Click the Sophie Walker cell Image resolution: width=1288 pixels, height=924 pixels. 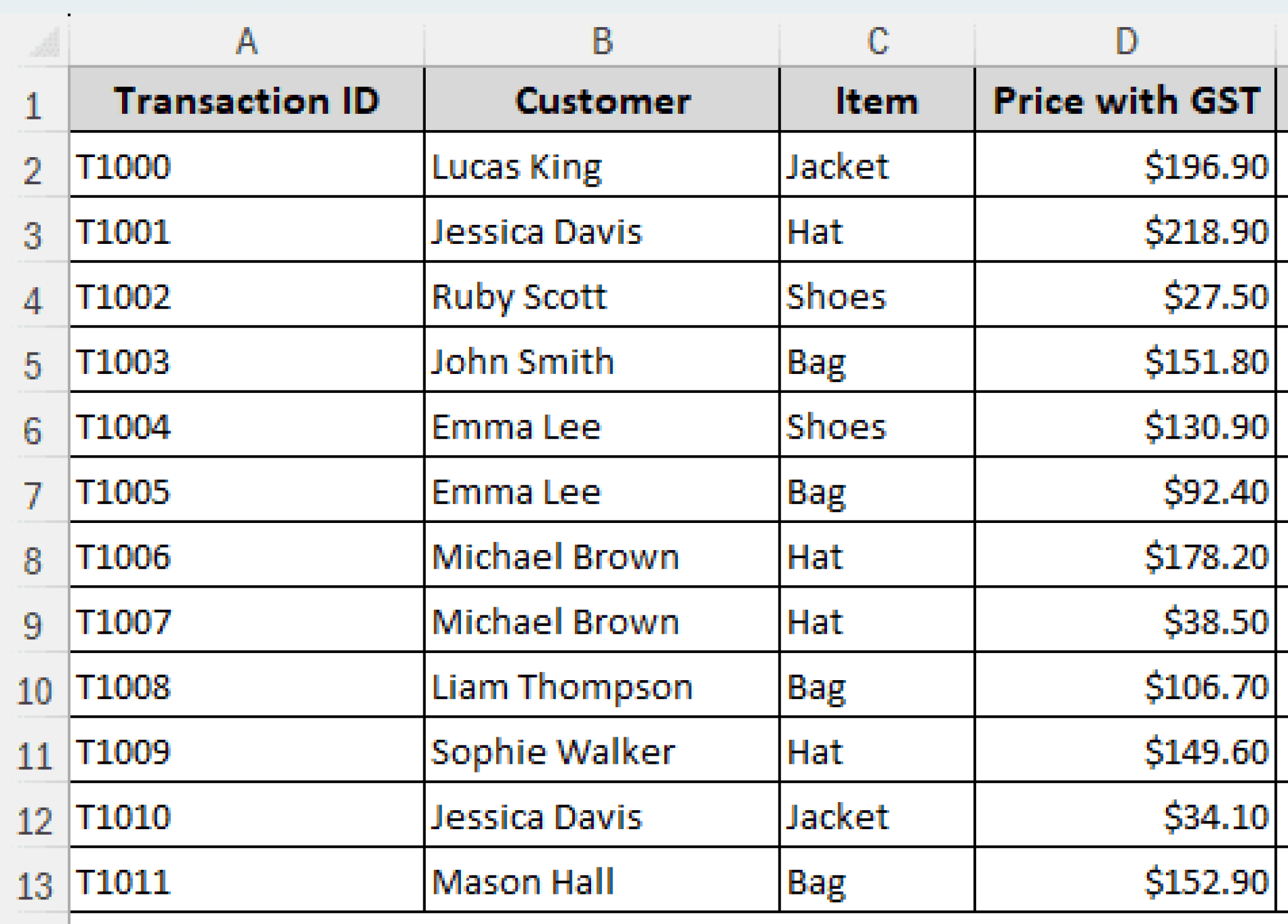pos(602,751)
